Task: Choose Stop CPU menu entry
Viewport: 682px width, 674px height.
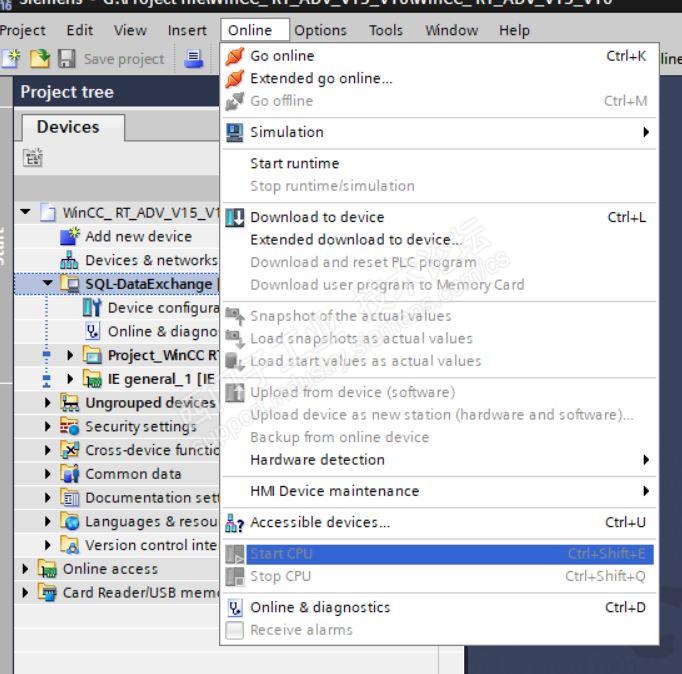Action: pyautogui.click(x=439, y=577)
